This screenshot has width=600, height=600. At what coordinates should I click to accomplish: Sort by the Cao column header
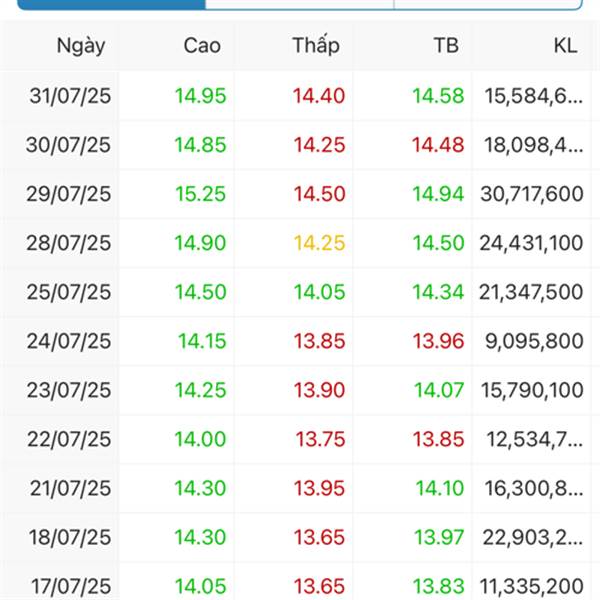pyautogui.click(x=202, y=45)
